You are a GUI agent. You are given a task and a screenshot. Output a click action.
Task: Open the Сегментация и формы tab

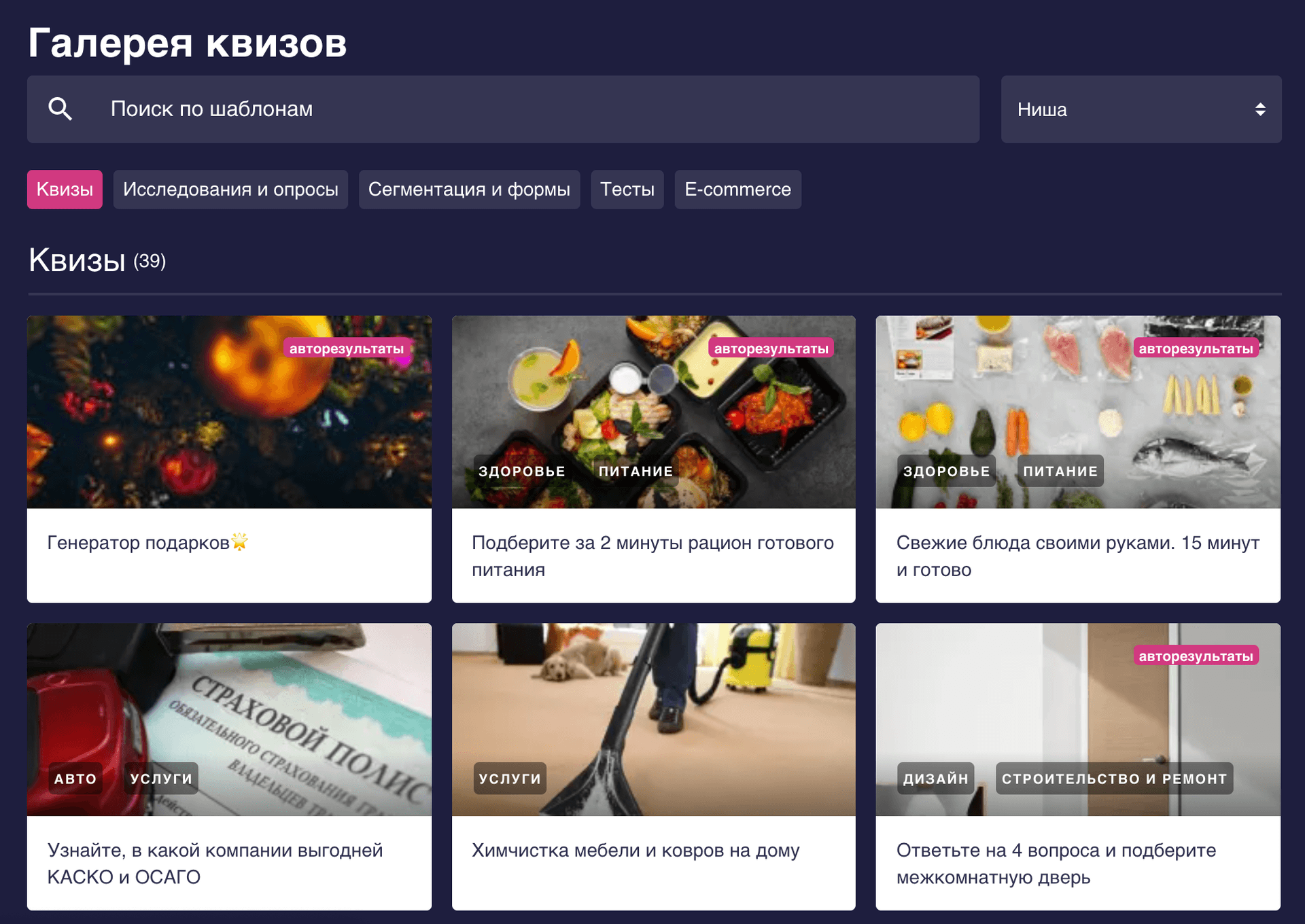(x=469, y=190)
